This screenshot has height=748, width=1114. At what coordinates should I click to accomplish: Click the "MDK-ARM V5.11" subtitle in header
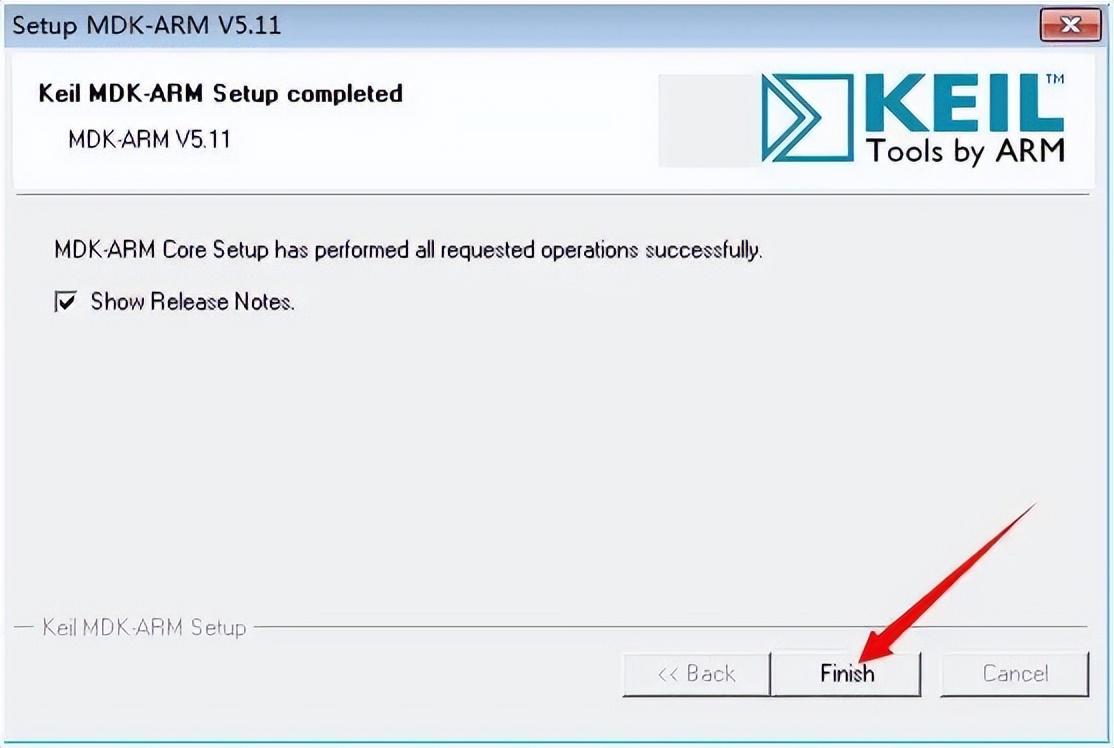149,139
